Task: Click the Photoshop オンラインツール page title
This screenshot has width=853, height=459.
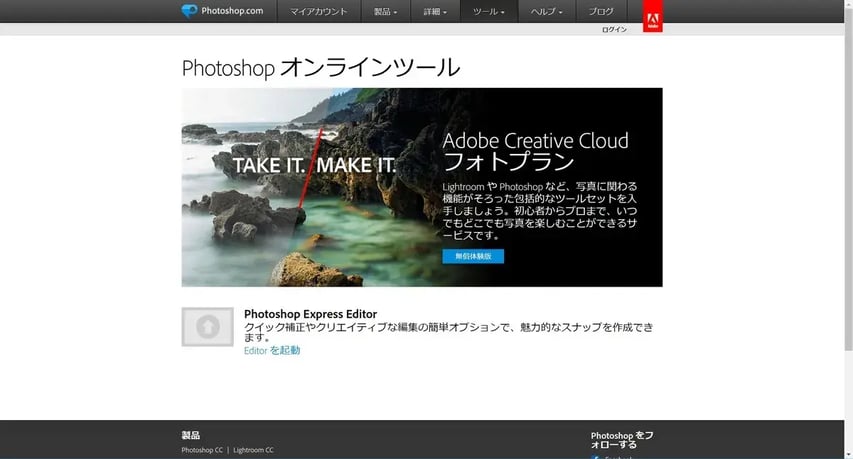Action: click(x=321, y=68)
